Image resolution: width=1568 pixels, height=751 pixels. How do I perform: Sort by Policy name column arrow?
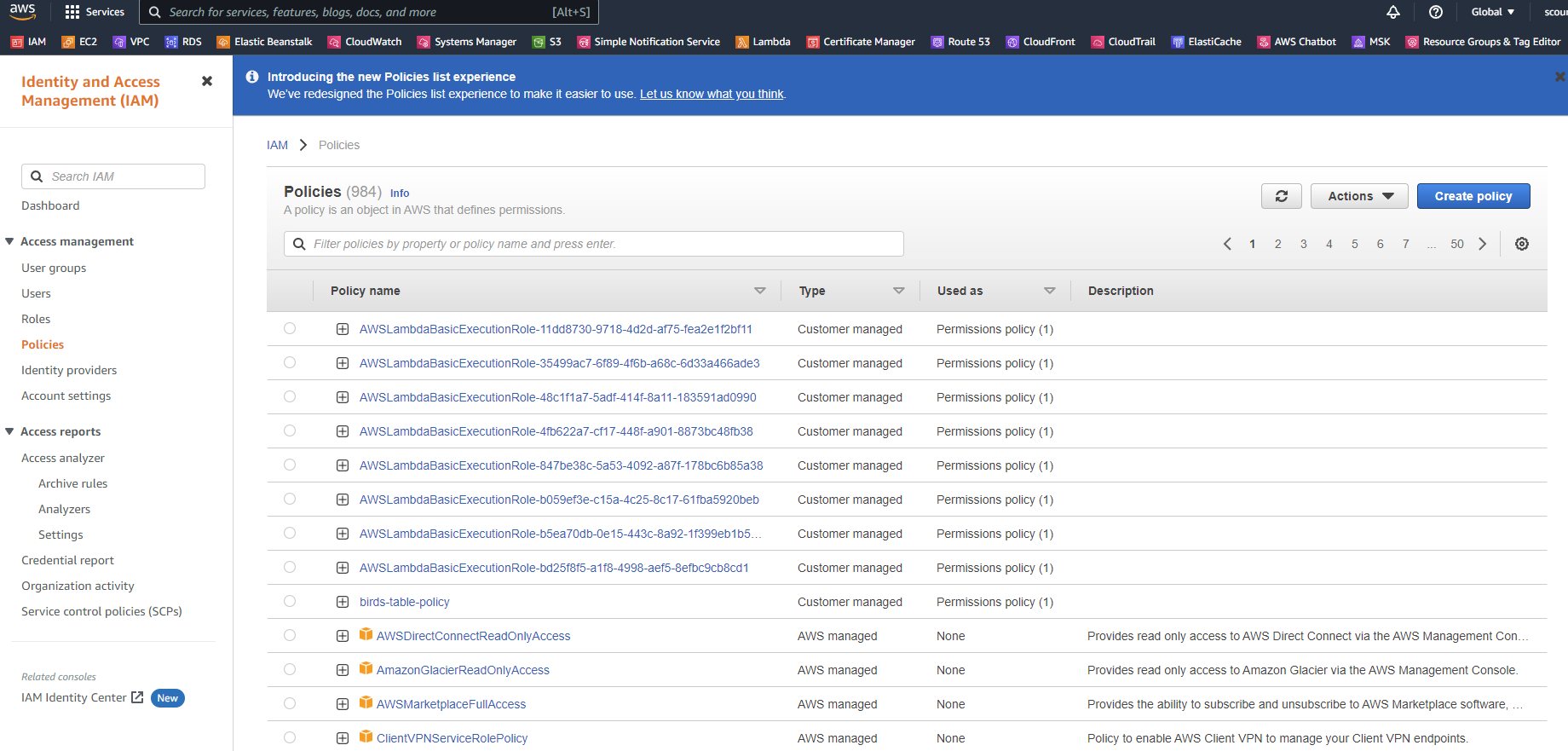click(x=760, y=291)
